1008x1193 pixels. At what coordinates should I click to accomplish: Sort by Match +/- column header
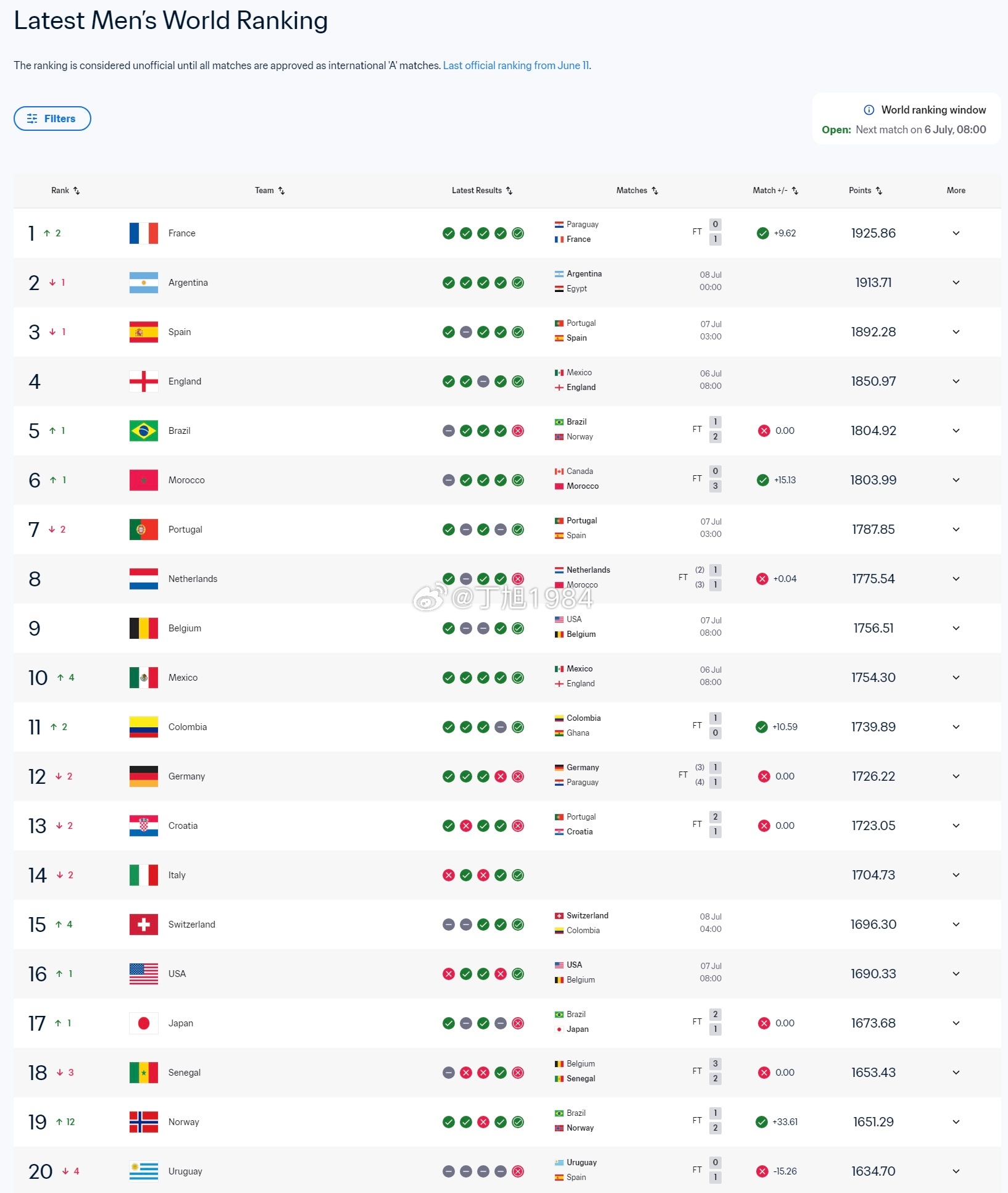tap(775, 190)
